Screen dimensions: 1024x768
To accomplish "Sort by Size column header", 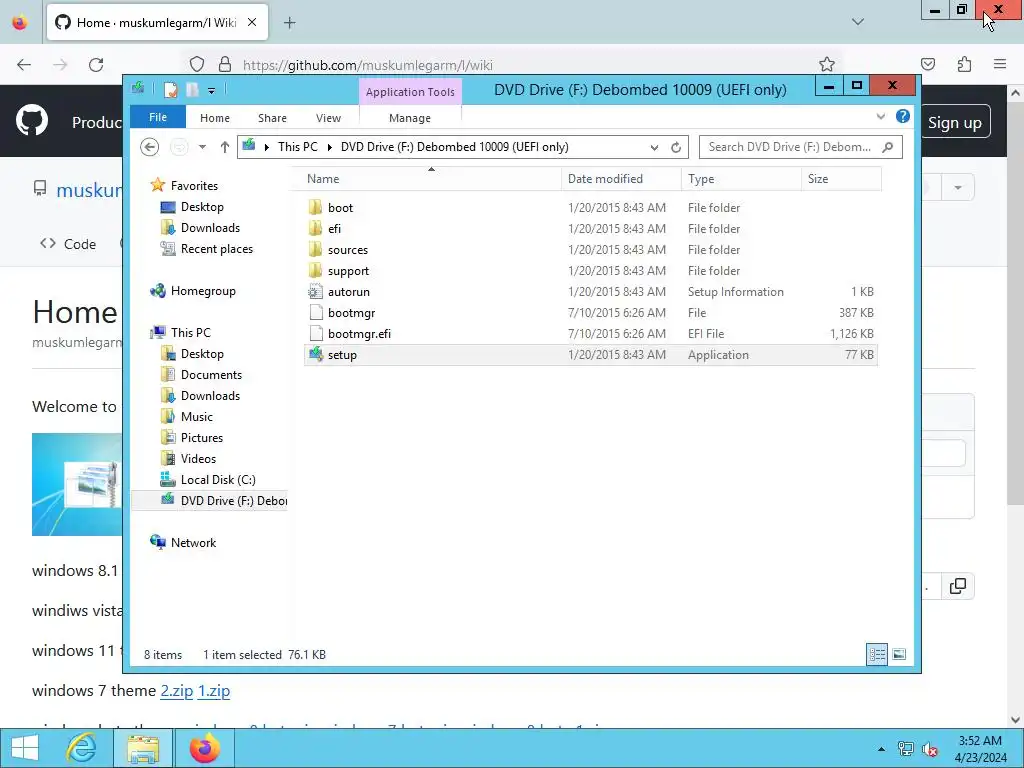I will point(841,179).
